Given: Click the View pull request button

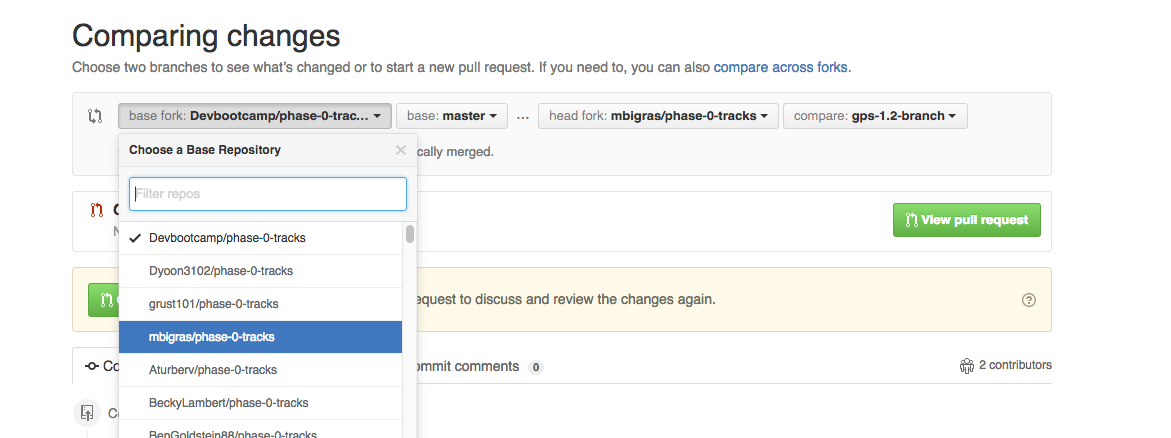Looking at the screenshot, I should pos(966,220).
